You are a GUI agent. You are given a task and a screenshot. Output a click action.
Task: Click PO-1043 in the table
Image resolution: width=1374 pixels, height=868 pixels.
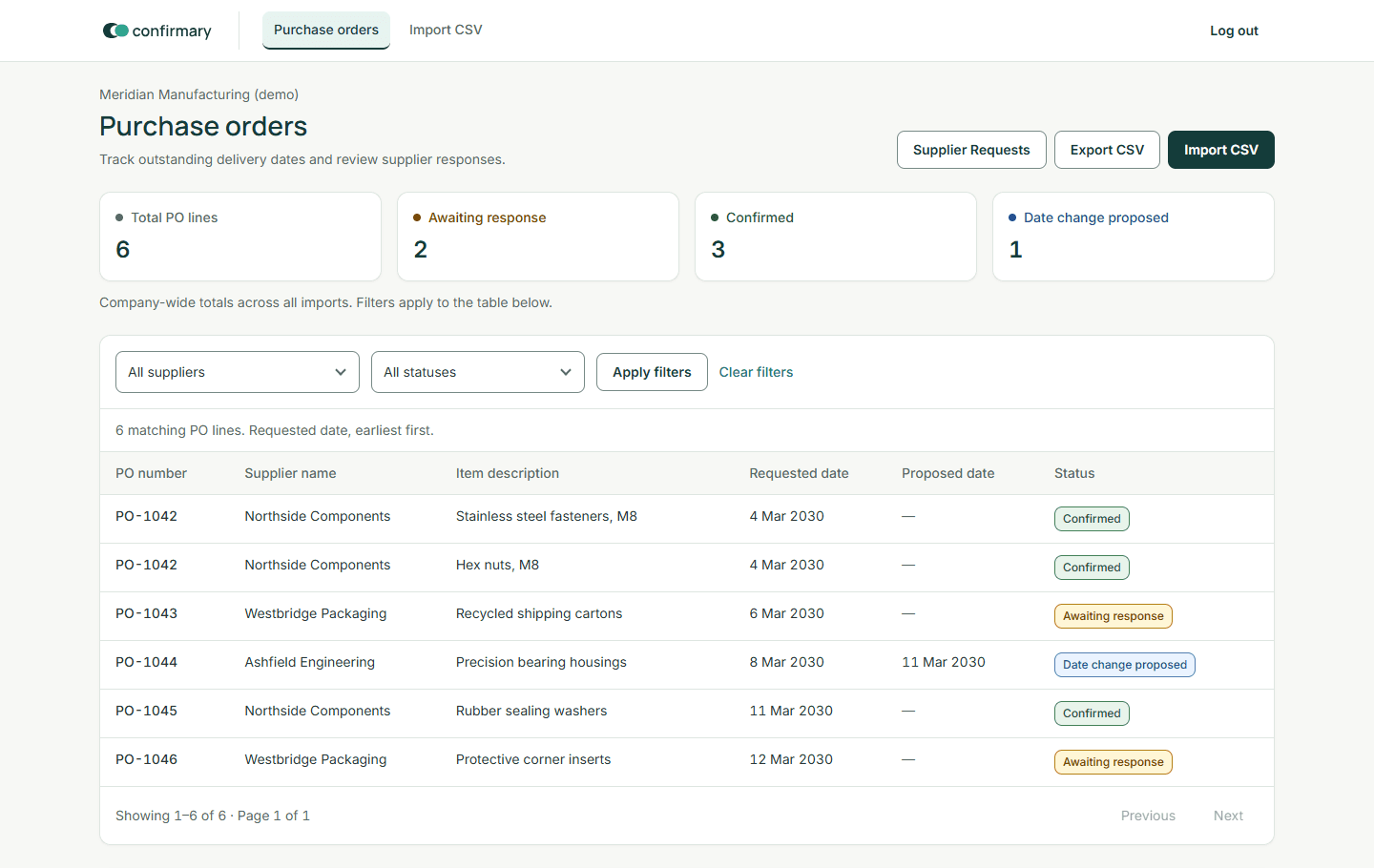click(146, 613)
